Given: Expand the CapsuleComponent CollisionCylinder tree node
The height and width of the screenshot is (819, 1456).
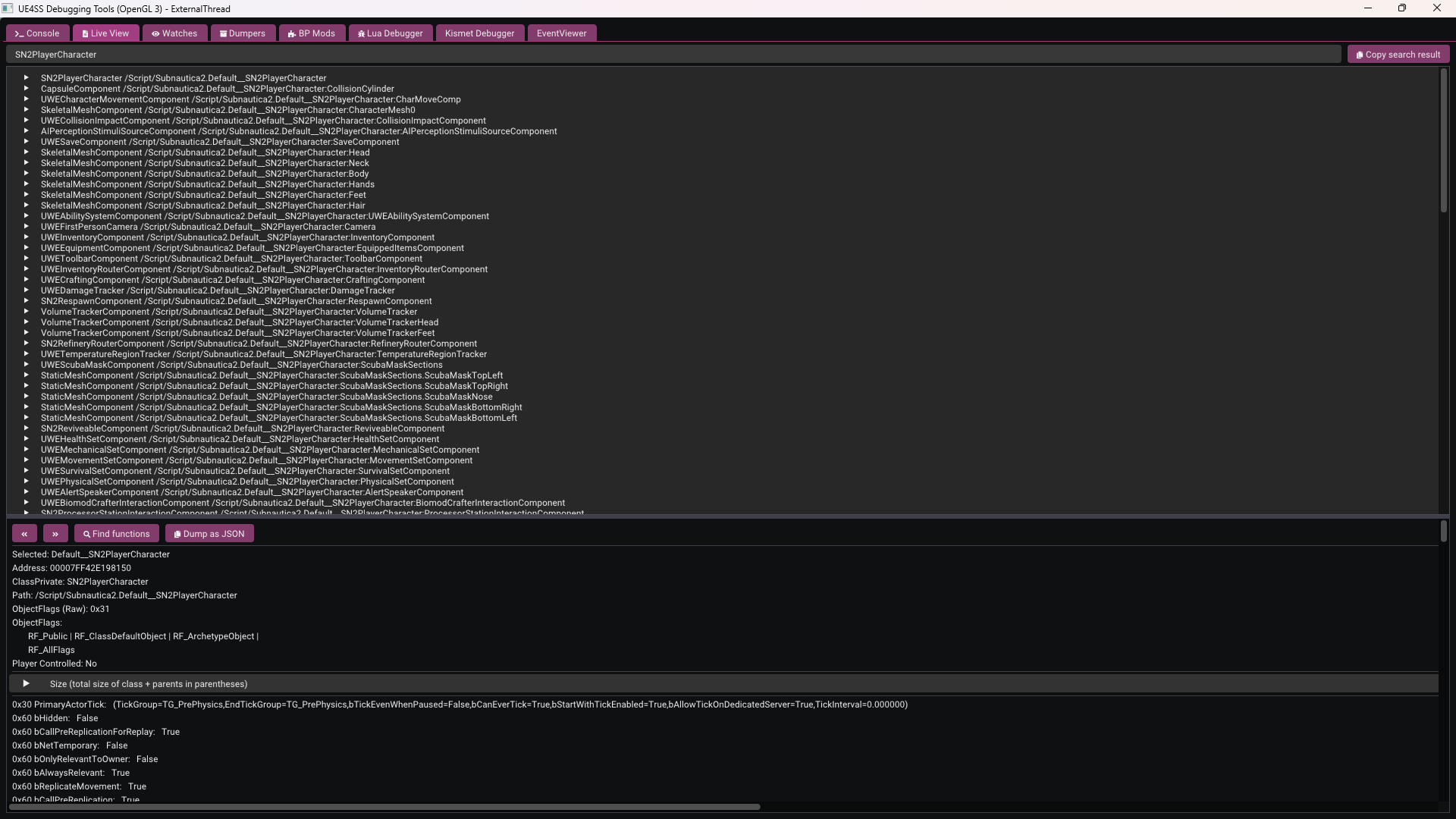Looking at the screenshot, I should pyautogui.click(x=26, y=89).
